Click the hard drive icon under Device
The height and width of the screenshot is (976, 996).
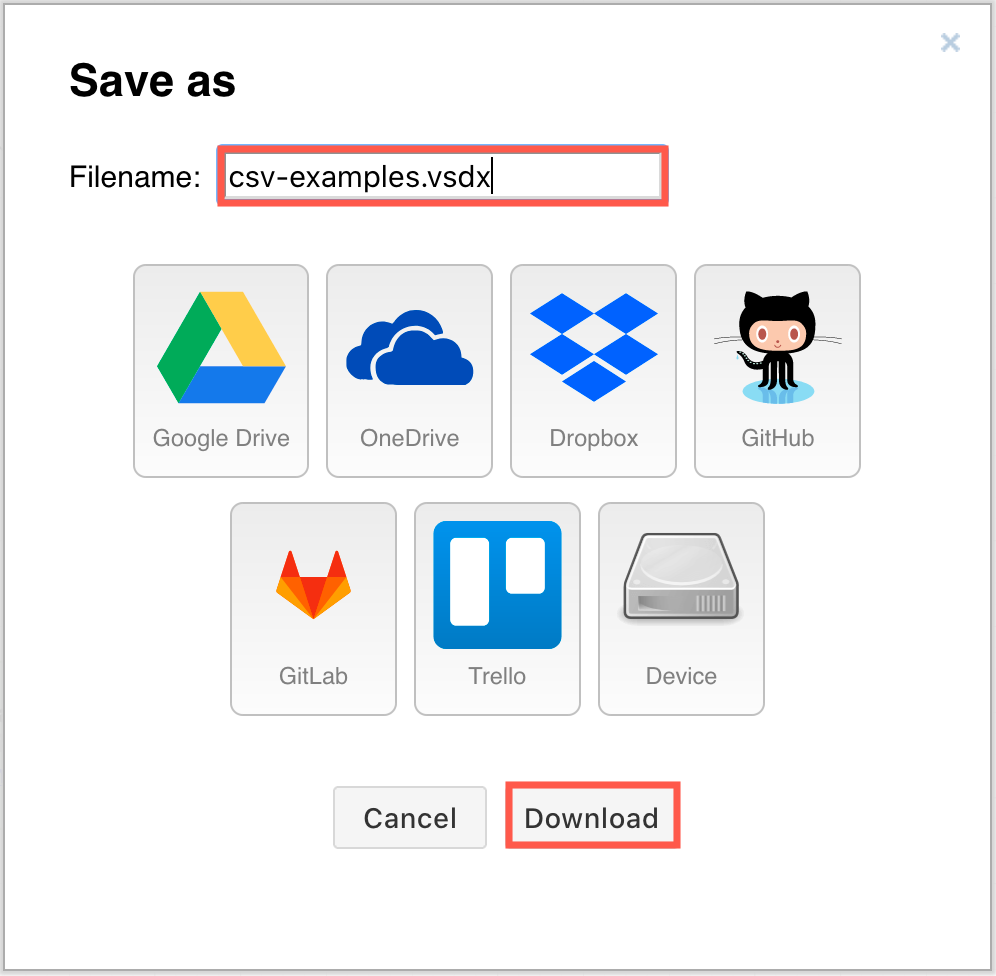point(681,583)
